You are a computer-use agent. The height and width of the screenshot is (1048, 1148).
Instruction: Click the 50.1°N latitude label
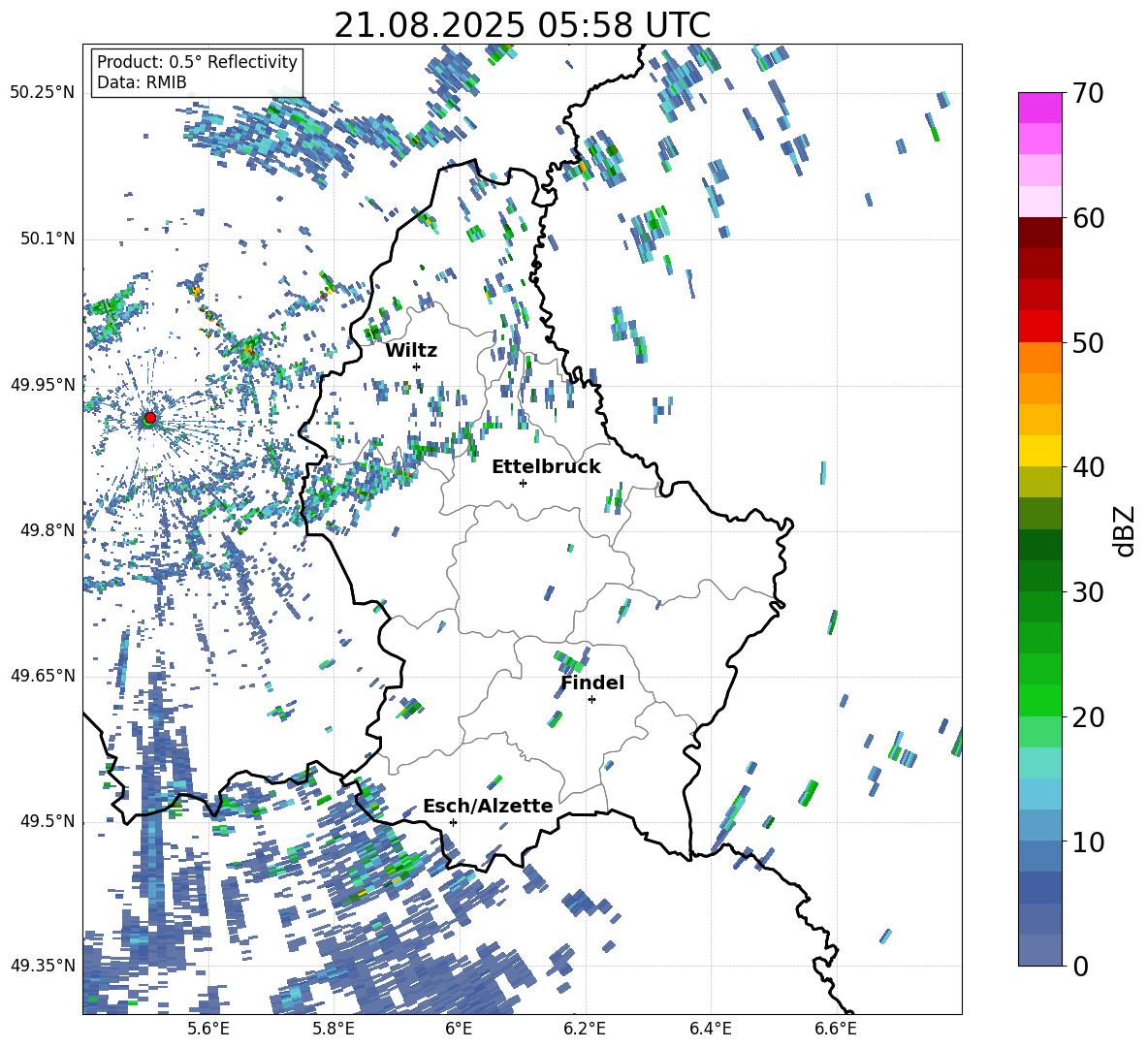pyautogui.click(x=48, y=238)
